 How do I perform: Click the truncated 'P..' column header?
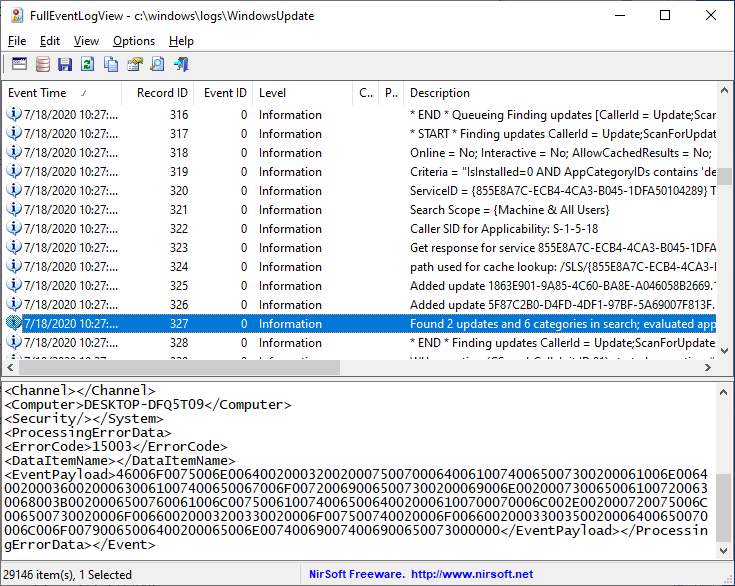(x=391, y=93)
